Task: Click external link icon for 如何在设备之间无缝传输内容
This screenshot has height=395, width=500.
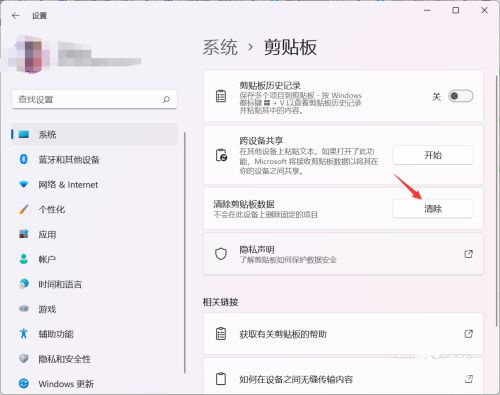Action: 469,379
